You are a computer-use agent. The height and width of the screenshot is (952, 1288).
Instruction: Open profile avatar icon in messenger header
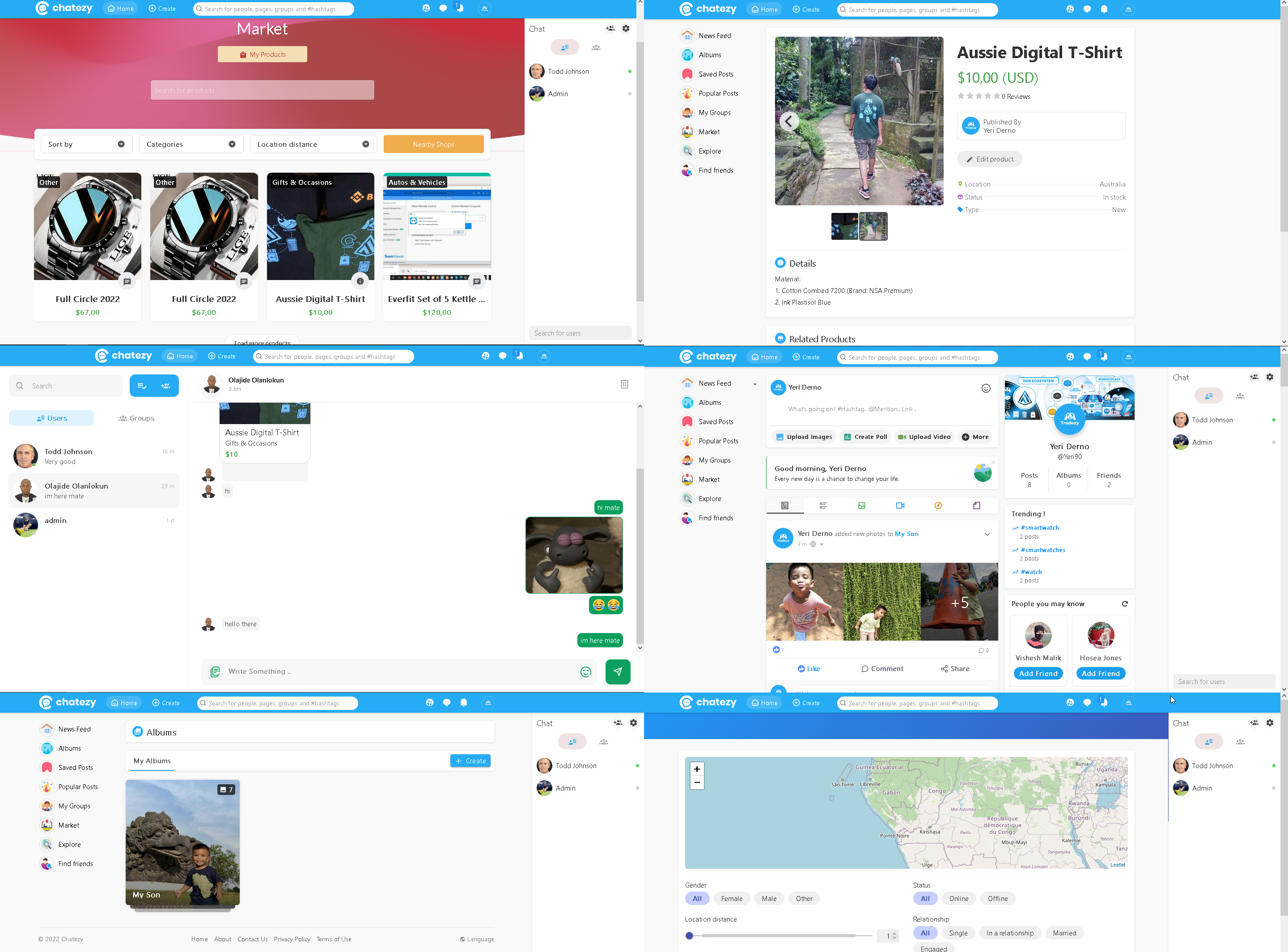(x=544, y=356)
